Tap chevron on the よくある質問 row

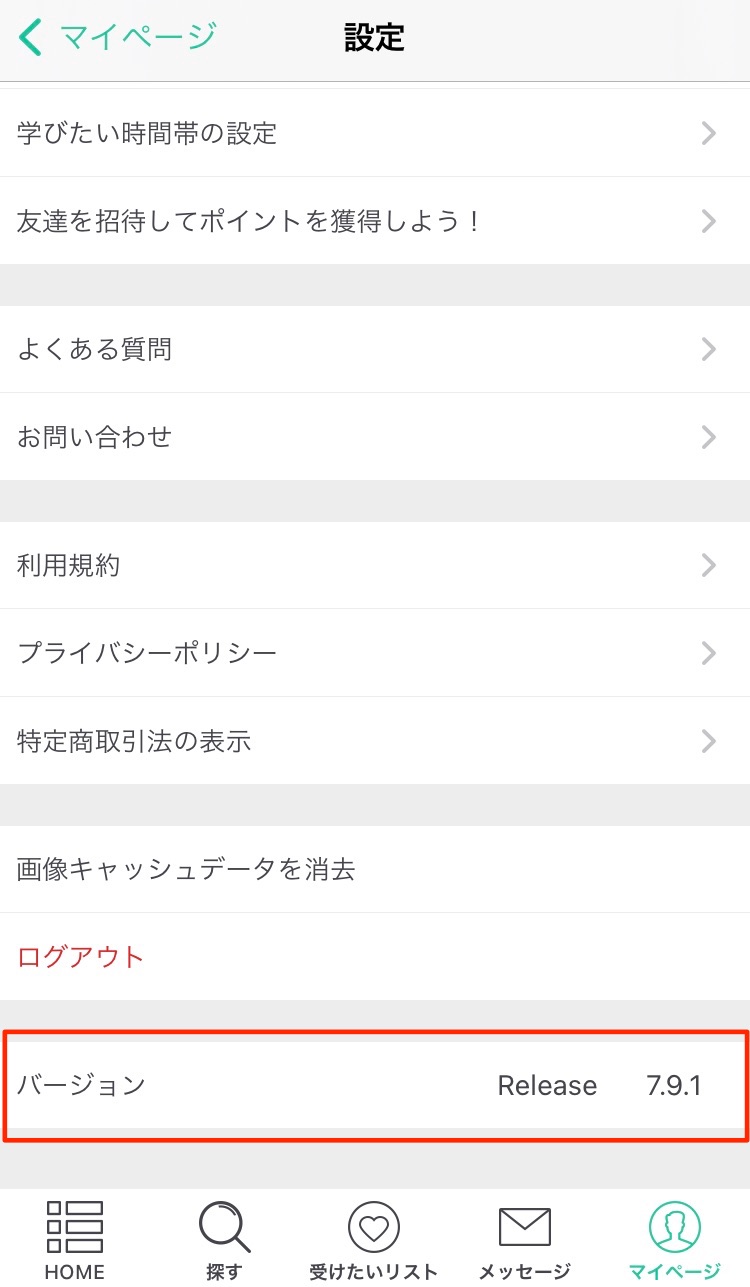(709, 349)
